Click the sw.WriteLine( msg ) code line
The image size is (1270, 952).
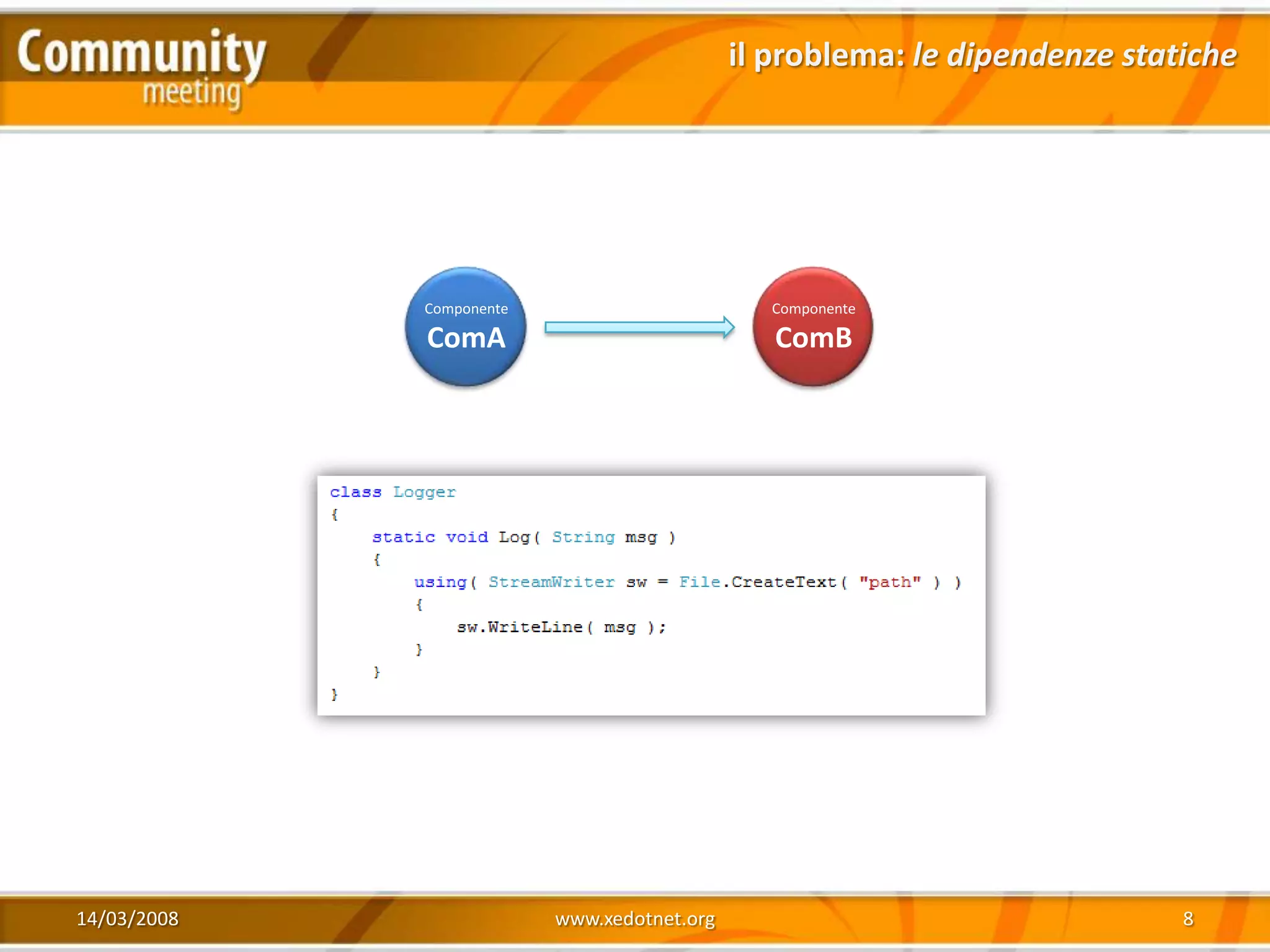coord(561,627)
